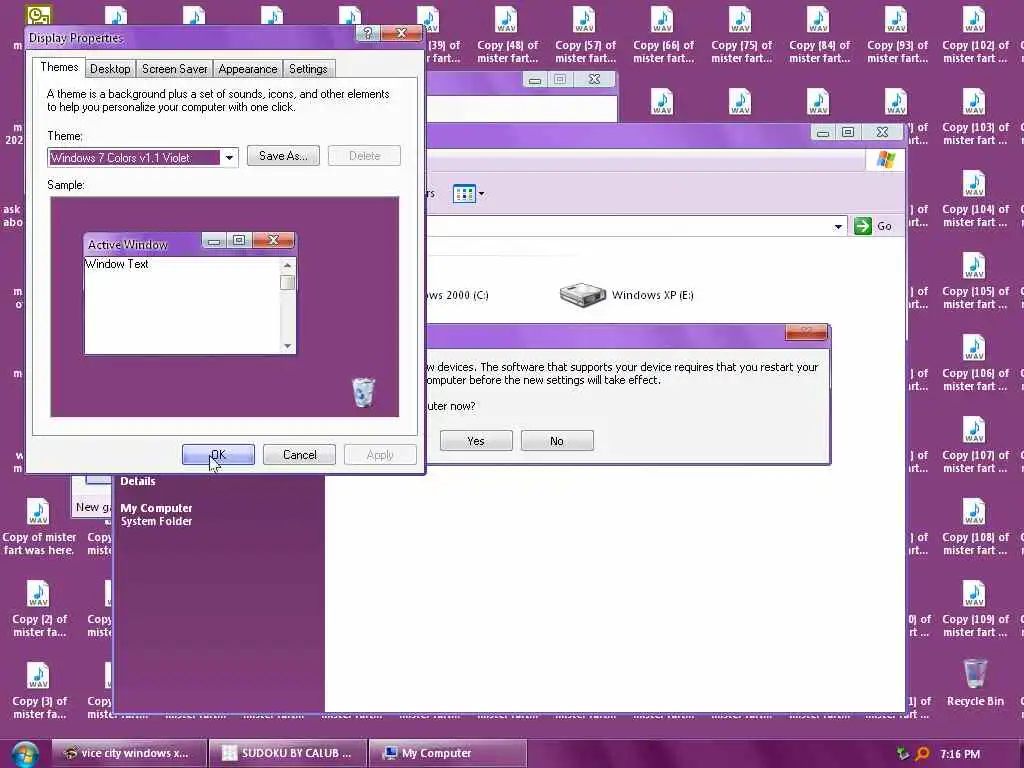Select the Copy (75) of mister fart file

tap(741, 36)
